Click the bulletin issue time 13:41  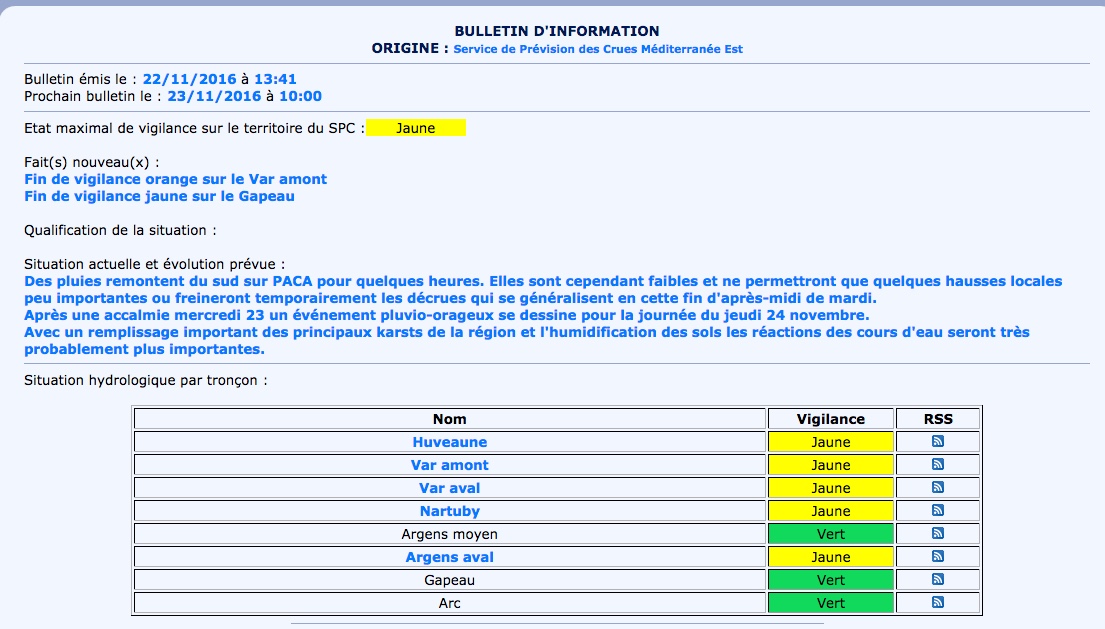pyautogui.click(x=275, y=80)
